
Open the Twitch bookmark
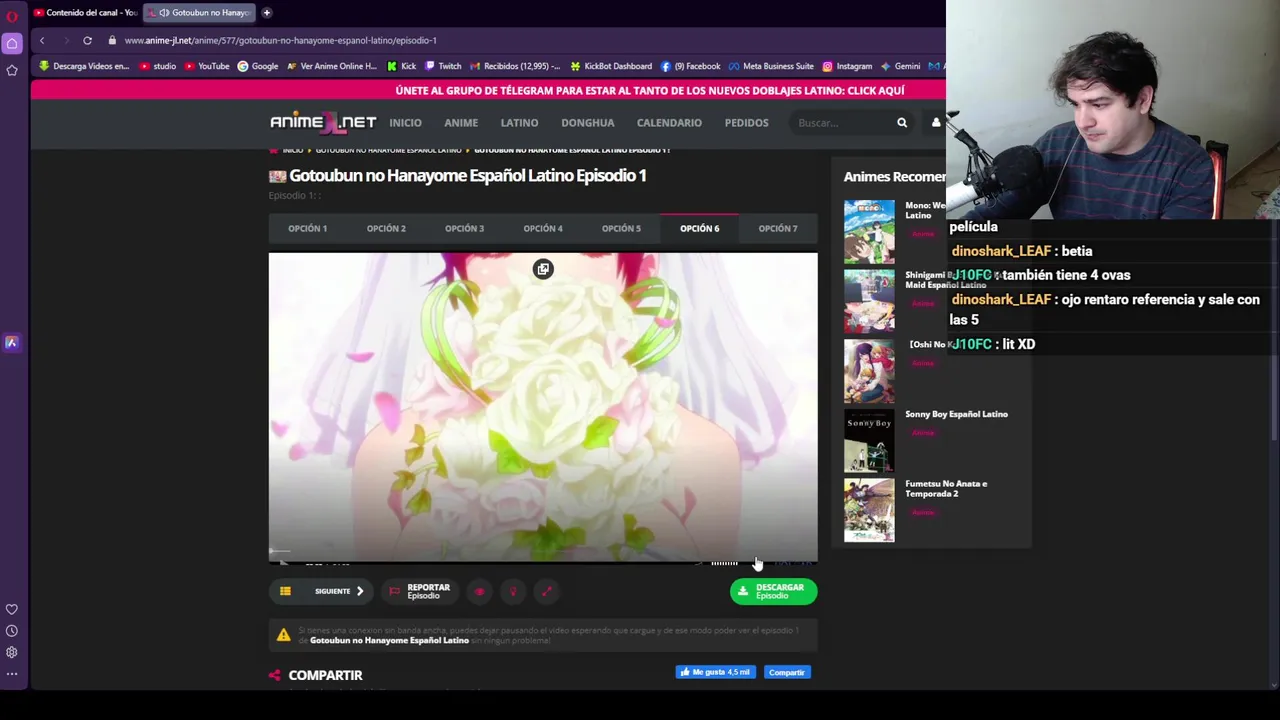tap(443, 66)
